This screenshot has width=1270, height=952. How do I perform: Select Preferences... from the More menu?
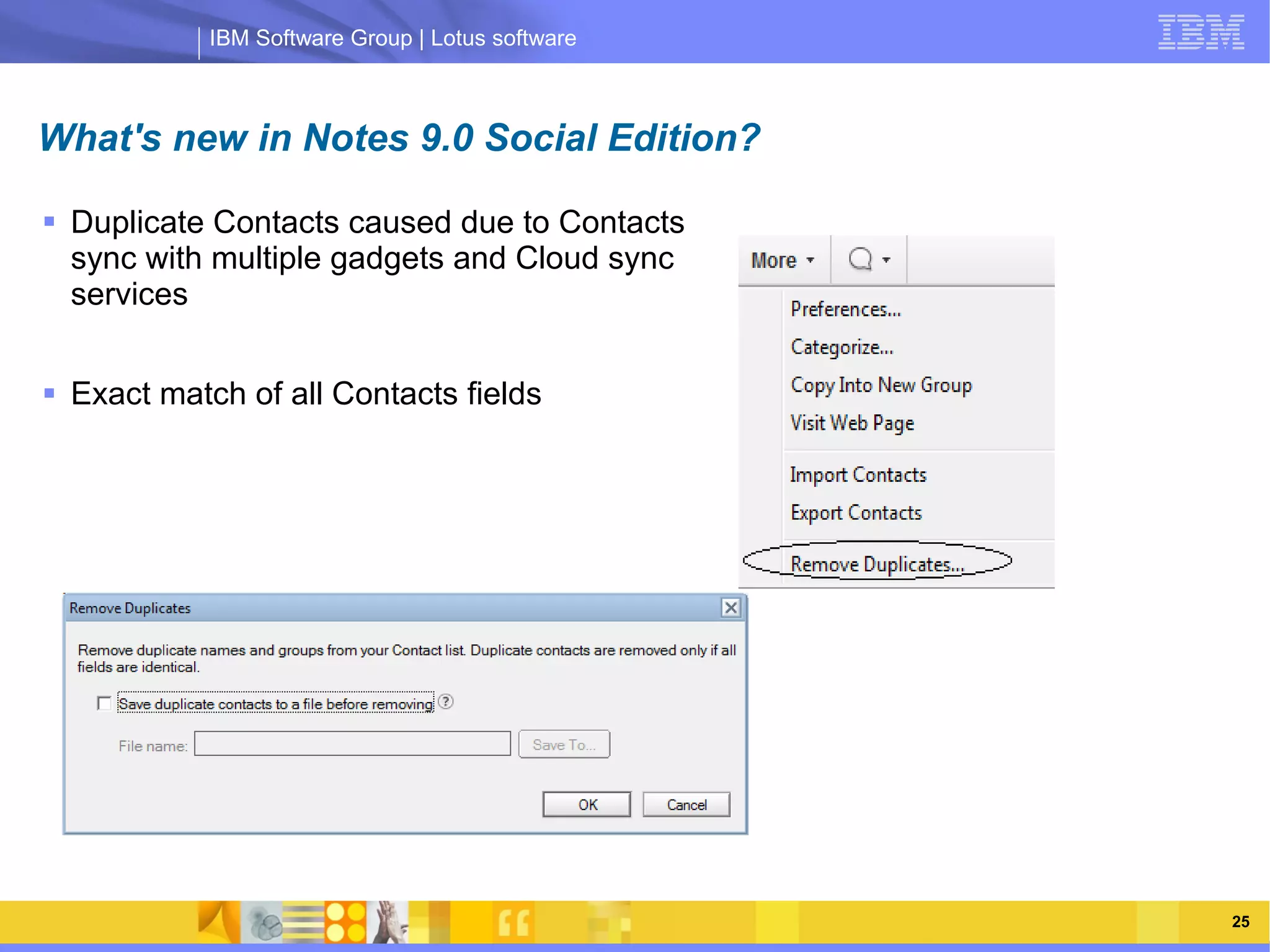click(x=846, y=309)
